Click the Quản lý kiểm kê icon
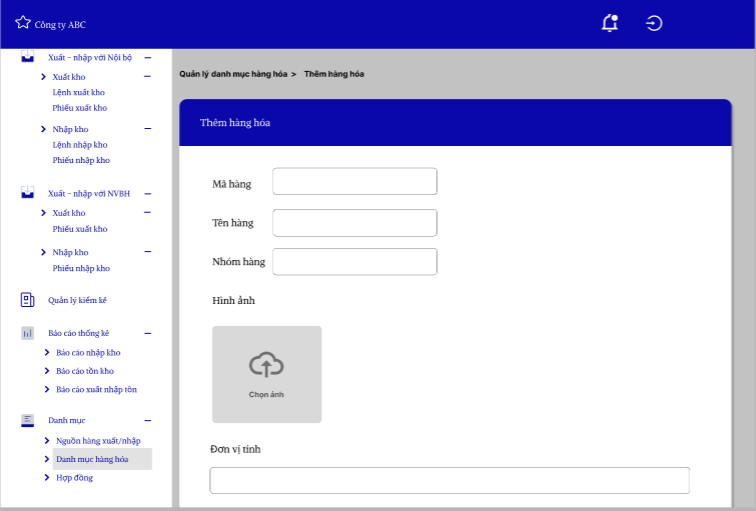This screenshot has height=511, width=756. [27, 300]
